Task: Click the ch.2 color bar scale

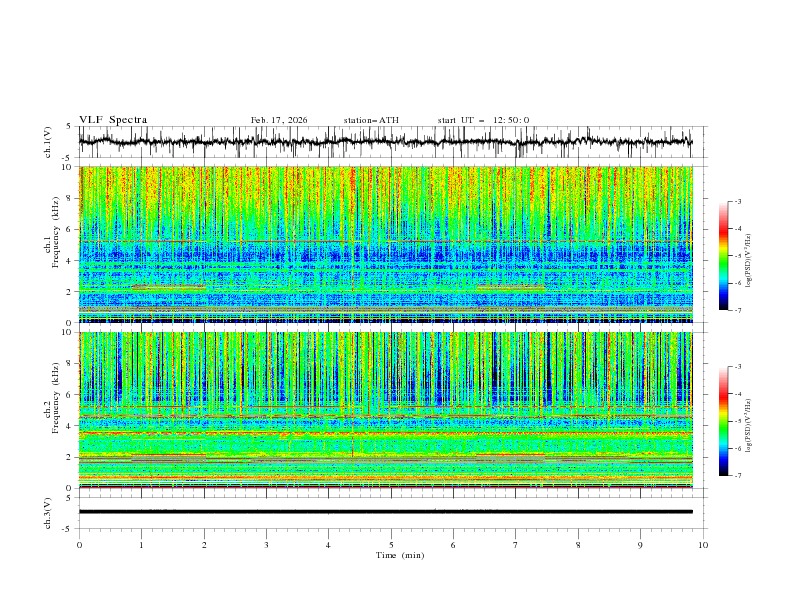Action: tap(723, 421)
